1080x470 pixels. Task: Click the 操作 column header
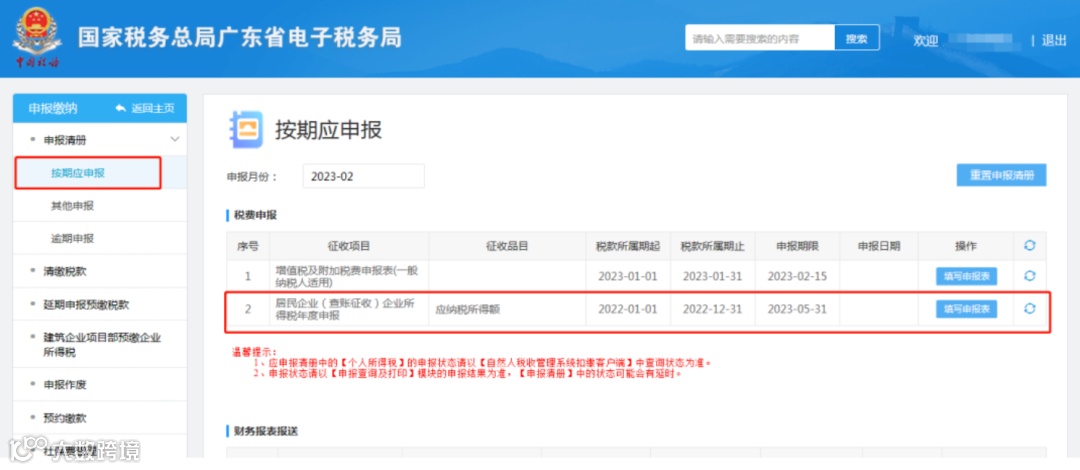(x=966, y=246)
